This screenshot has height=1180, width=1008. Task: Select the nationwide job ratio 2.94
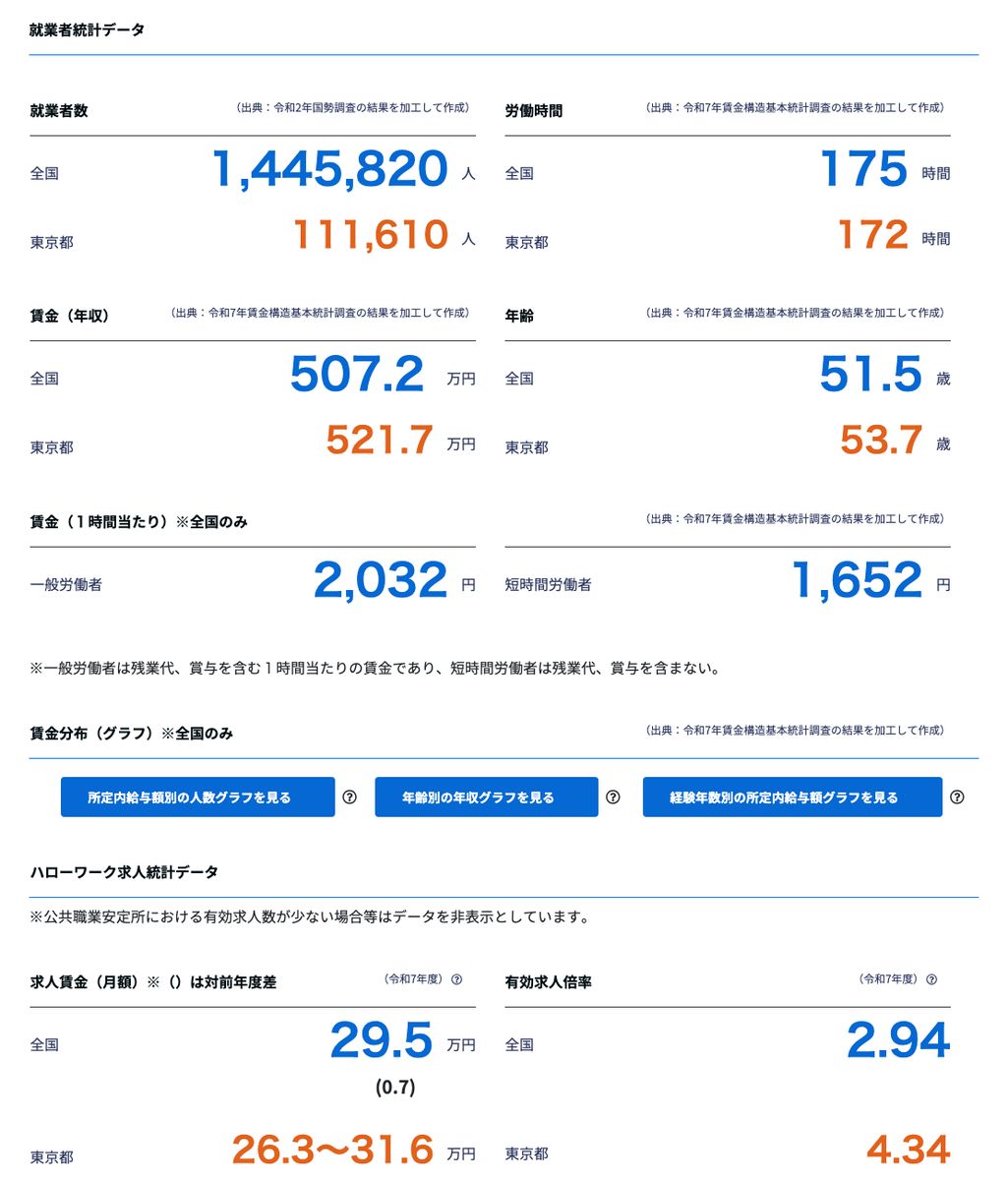(x=899, y=1040)
